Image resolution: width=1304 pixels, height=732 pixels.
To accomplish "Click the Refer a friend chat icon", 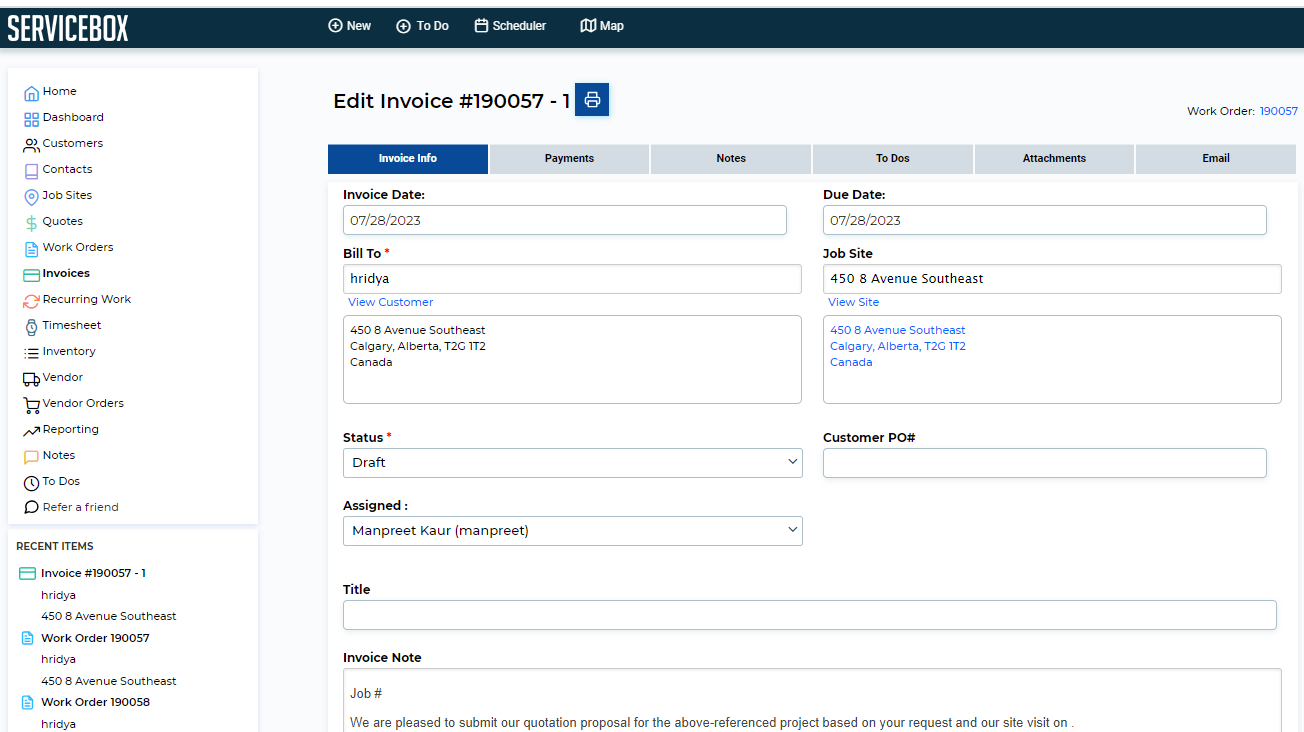I will (31, 508).
